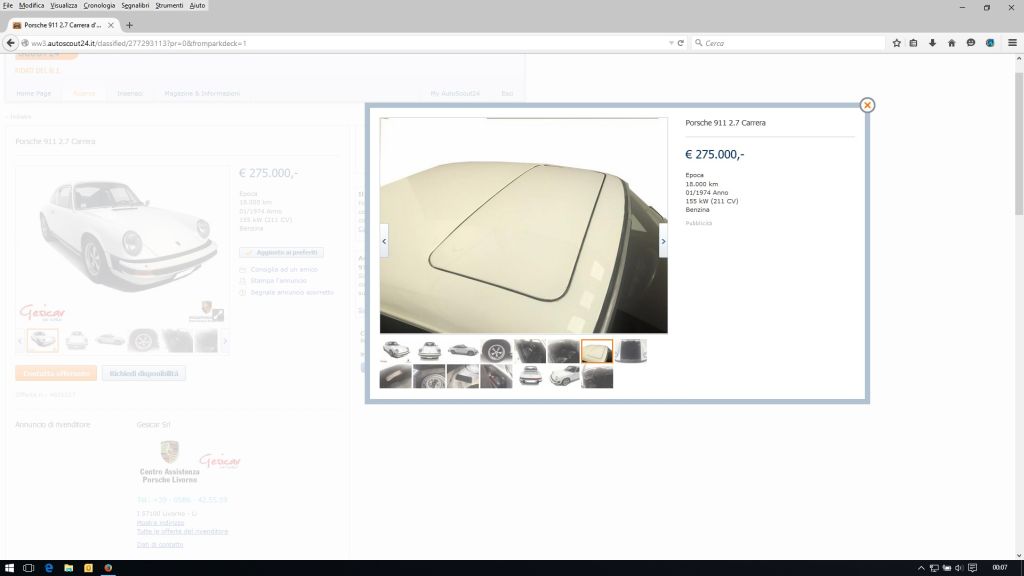Launch Microsoft Edge from the taskbar

tap(48, 568)
